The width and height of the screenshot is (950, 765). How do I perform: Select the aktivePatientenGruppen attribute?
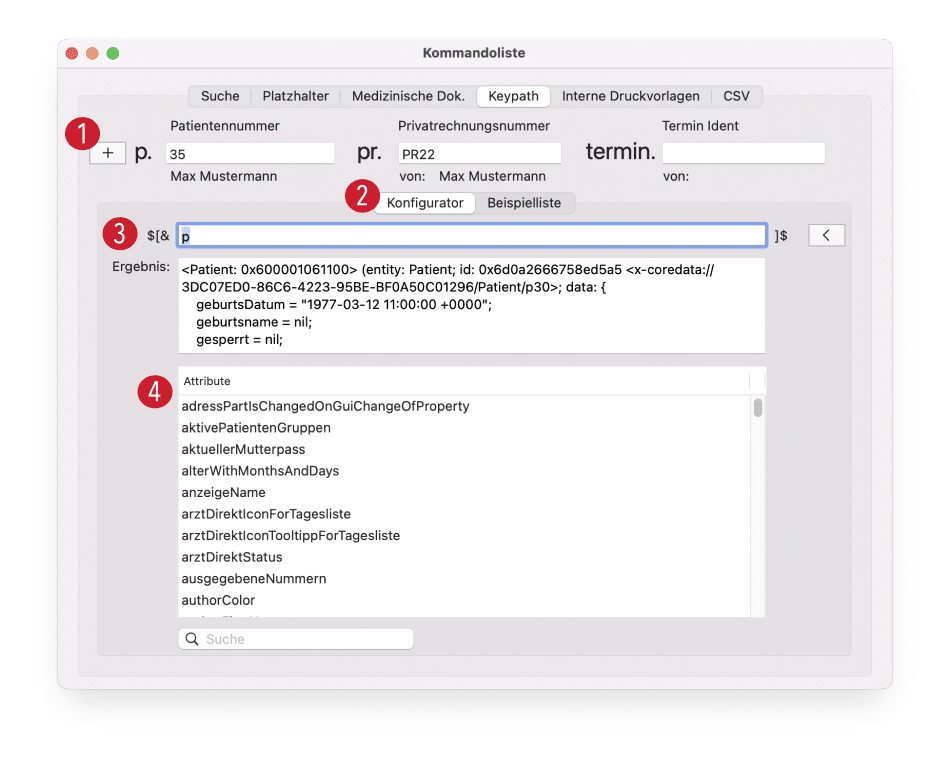point(464,428)
